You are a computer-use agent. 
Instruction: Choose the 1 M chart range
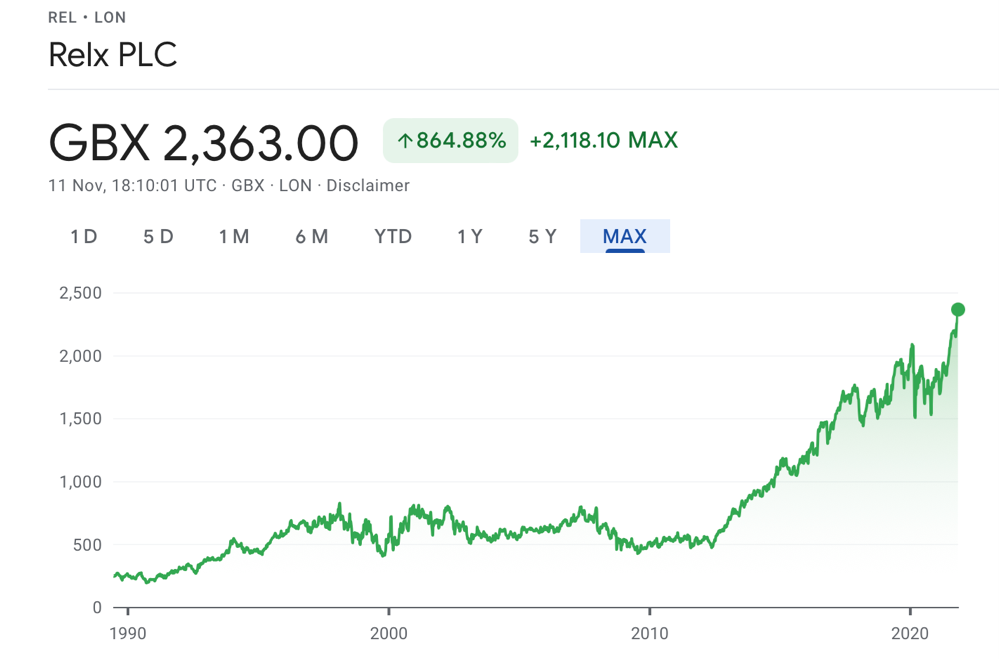click(234, 237)
